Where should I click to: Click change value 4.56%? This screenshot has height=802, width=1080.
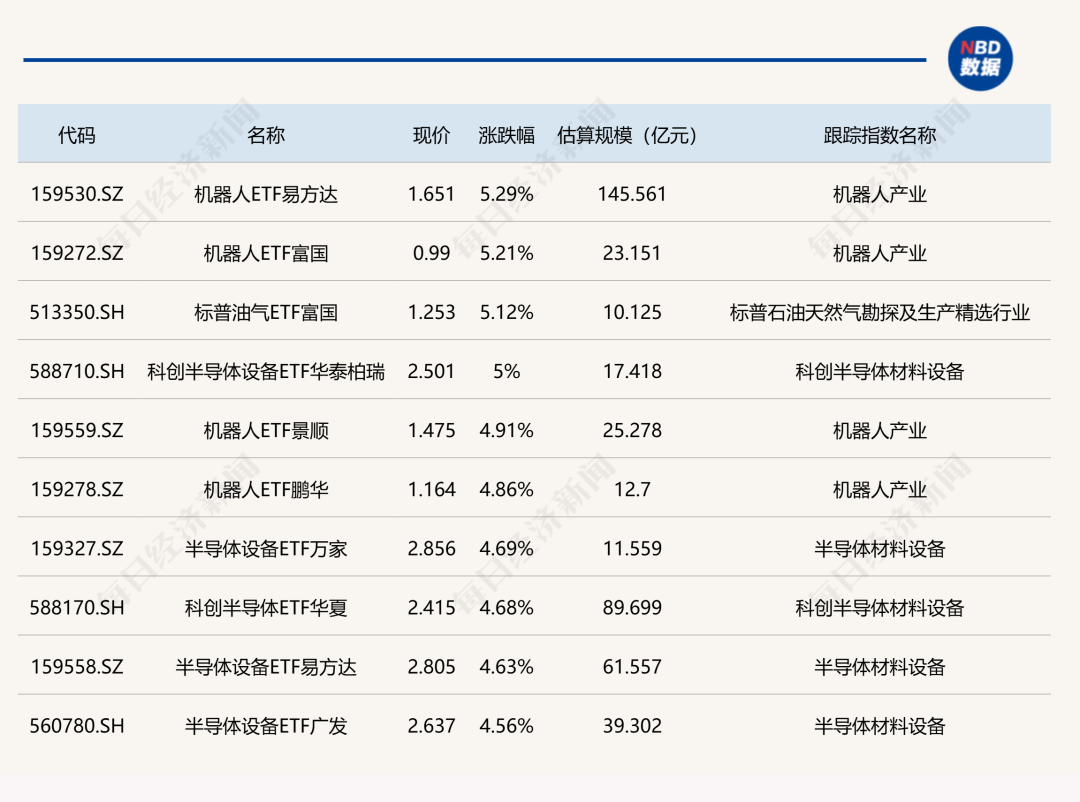pos(506,726)
